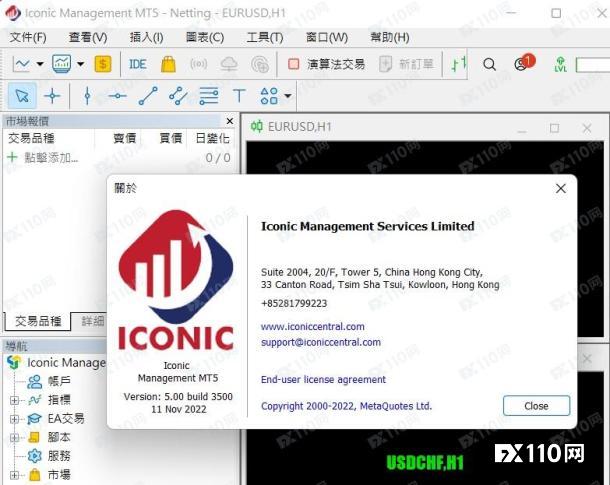The height and width of the screenshot is (485, 610).
Task: Click the EURUSD,H1 chart candle icon
Action: pos(256,127)
